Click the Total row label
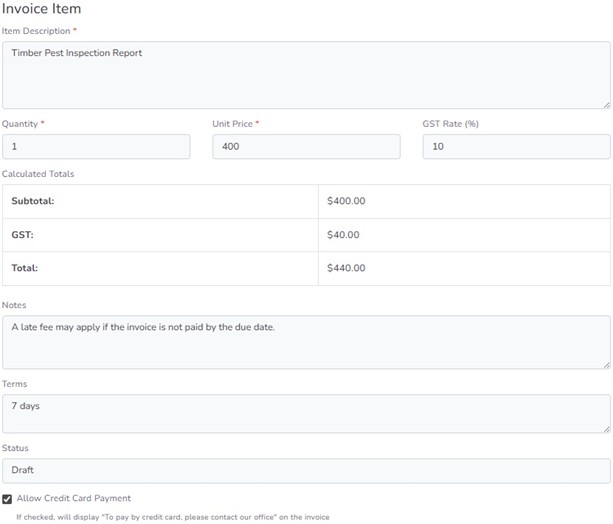This screenshot has height=524, width=613. [x=26, y=268]
